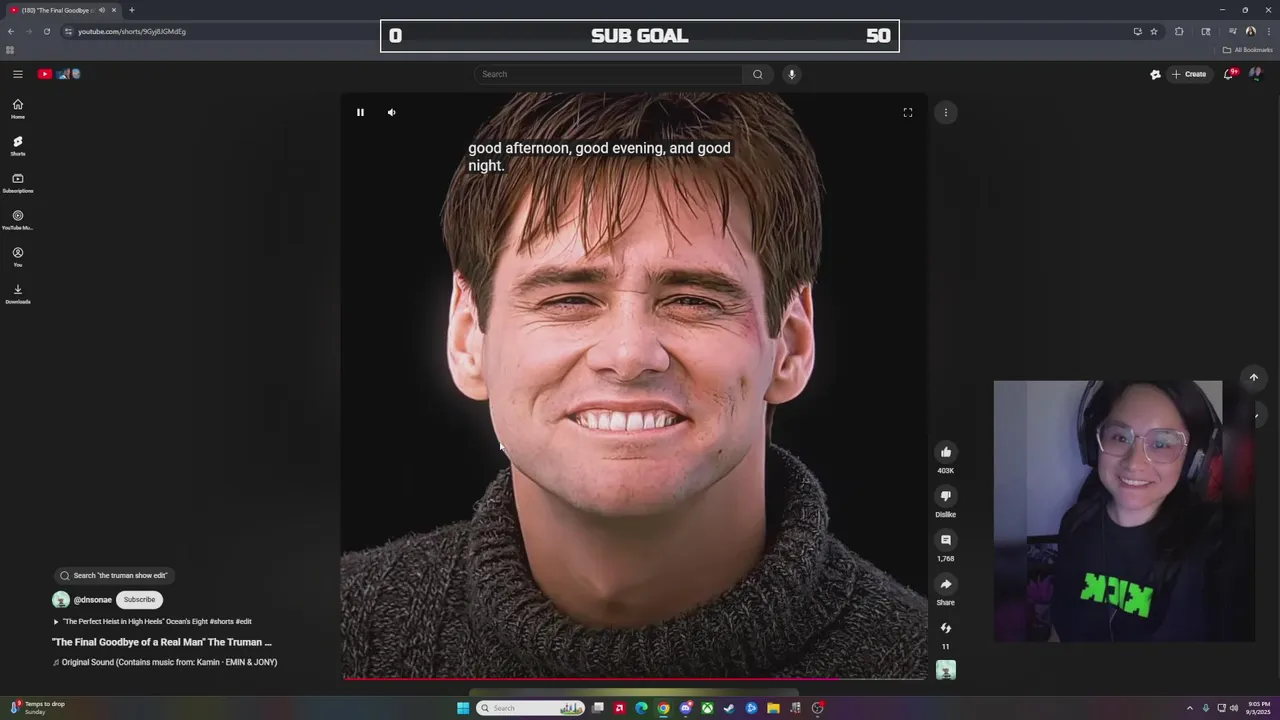Screen dimensions: 1280x720
Task: Open the Windows Start menu
Action: pyautogui.click(x=463, y=708)
